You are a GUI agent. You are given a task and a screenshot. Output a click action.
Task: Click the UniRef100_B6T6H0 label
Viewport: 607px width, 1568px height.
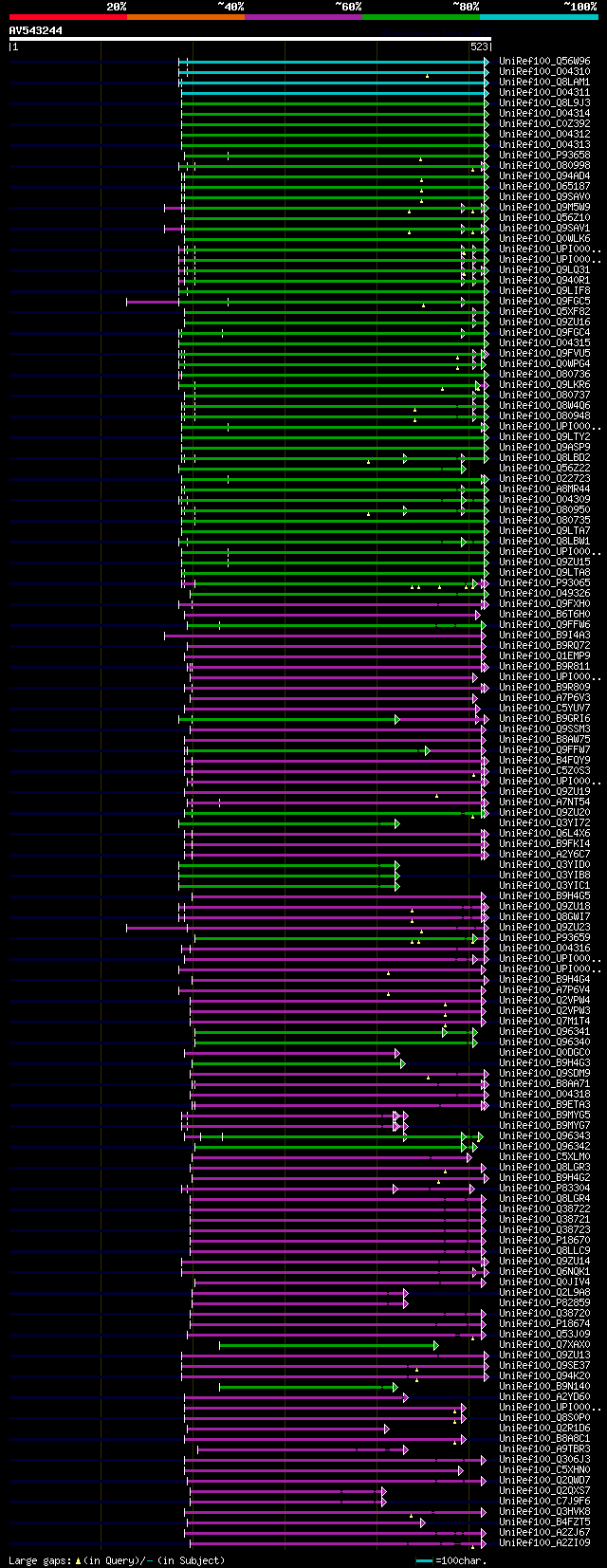click(544, 614)
